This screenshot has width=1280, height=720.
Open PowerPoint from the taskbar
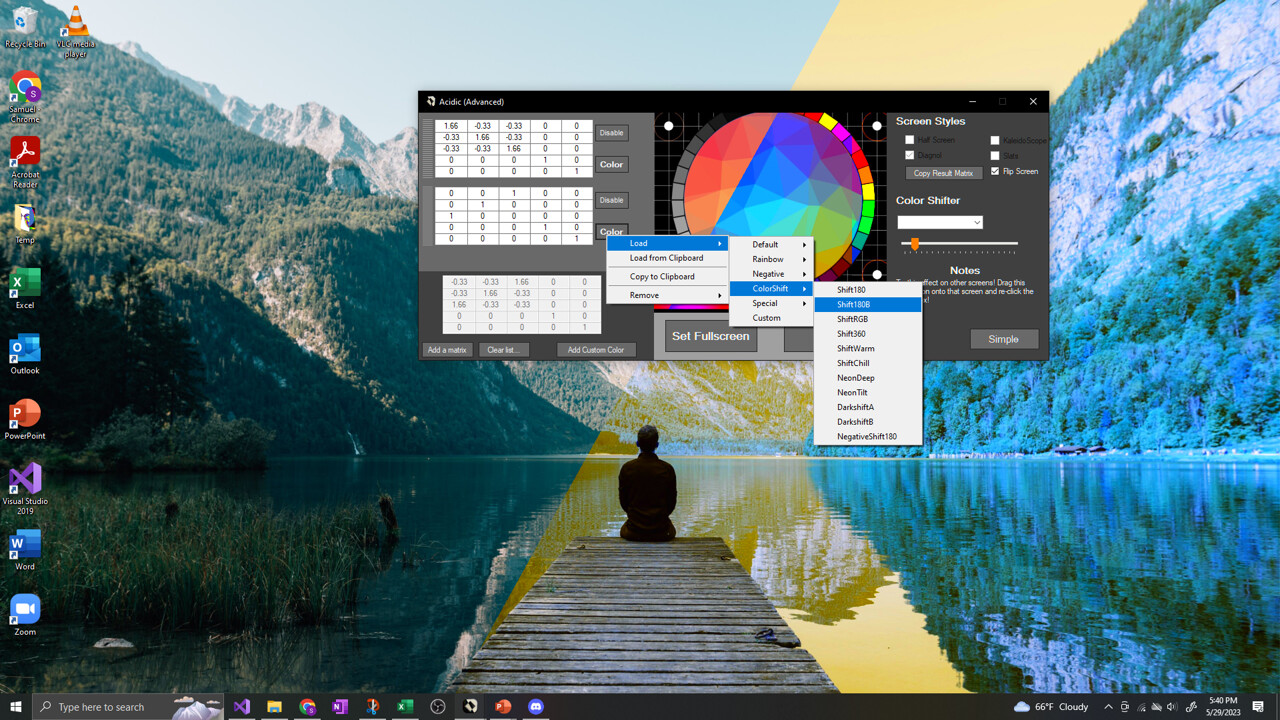503,707
